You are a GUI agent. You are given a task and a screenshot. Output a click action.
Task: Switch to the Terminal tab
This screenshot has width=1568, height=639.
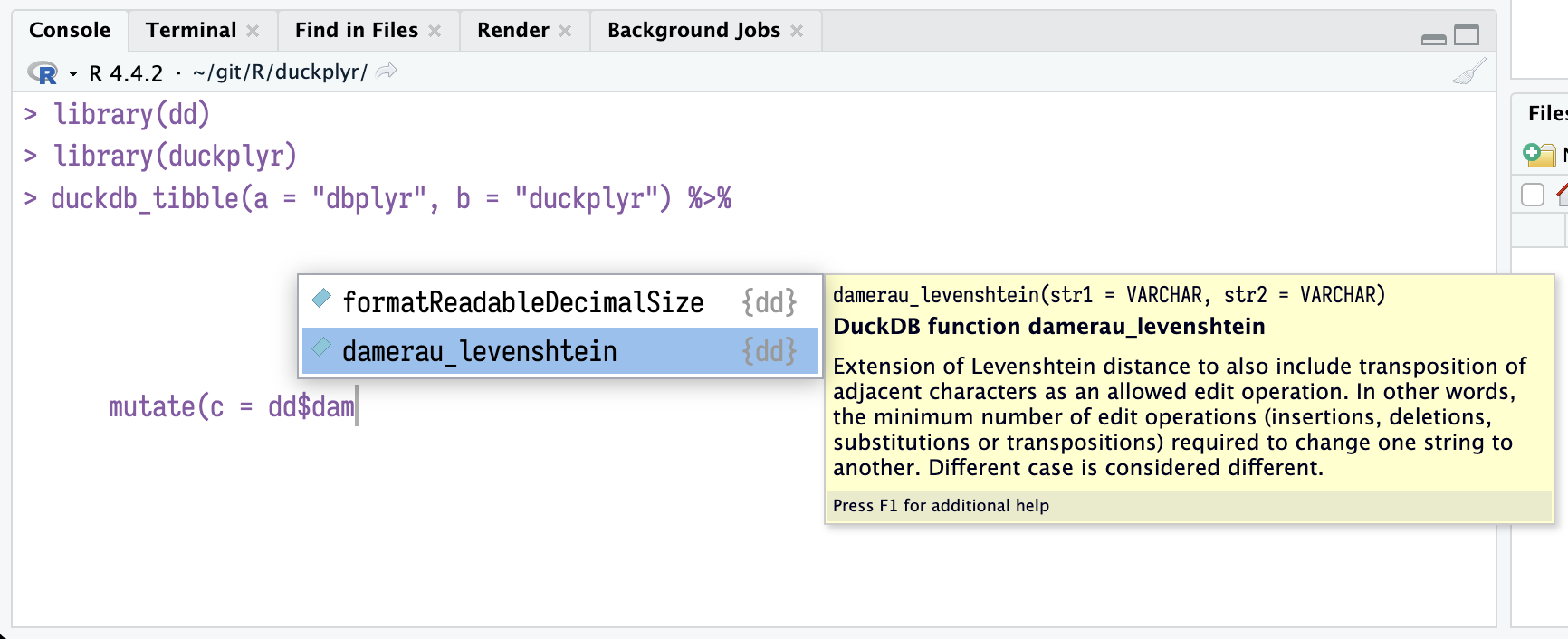191,31
